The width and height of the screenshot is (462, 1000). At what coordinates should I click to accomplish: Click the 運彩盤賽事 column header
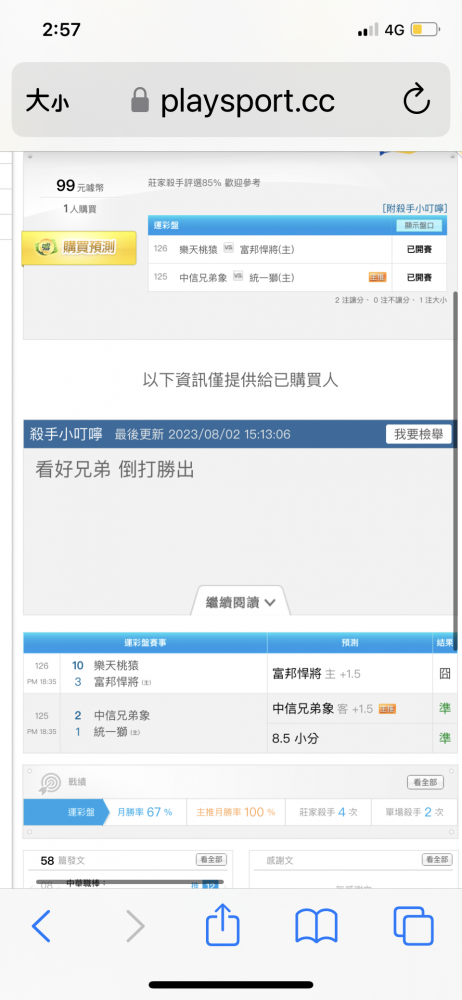[145, 642]
